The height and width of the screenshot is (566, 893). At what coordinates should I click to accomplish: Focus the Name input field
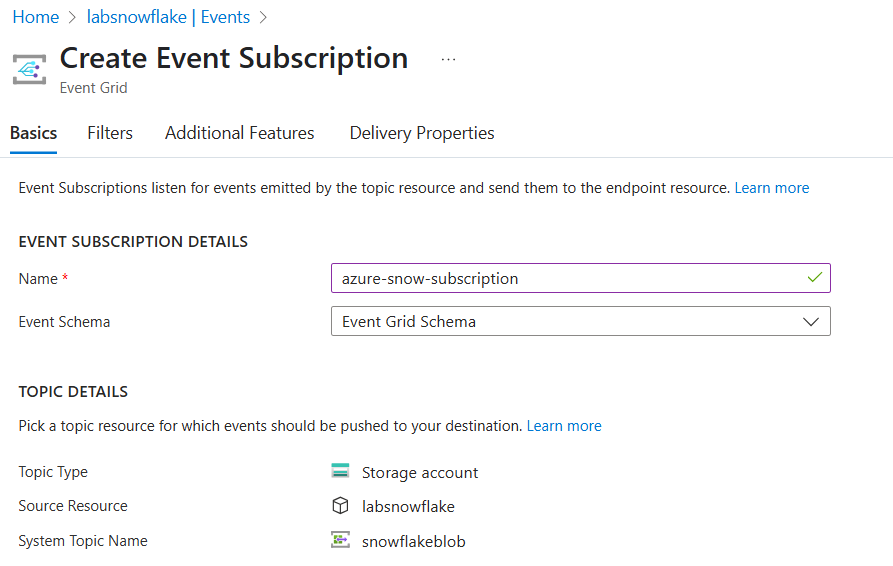580,278
